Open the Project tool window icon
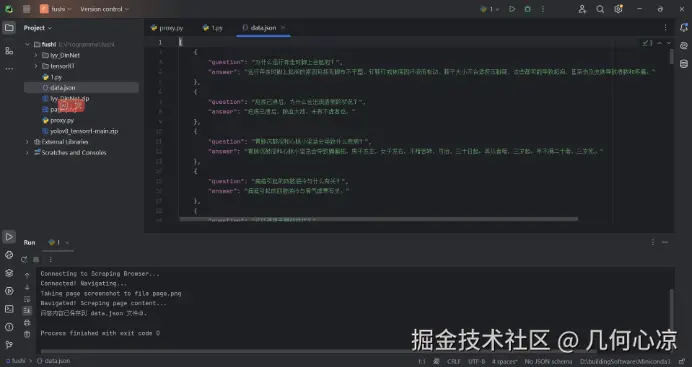Image resolution: width=692 pixels, height=367 pixels. [9, 28]
